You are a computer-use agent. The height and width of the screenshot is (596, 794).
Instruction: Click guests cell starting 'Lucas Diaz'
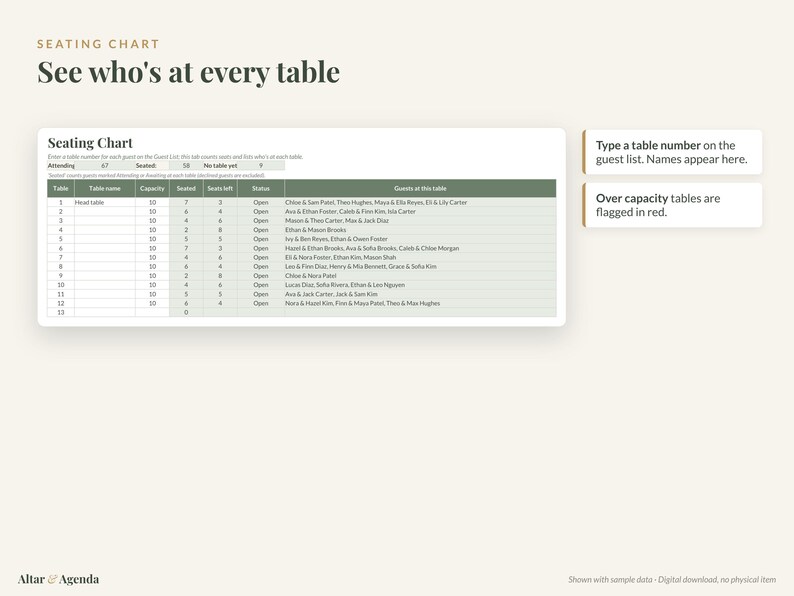[420, 285]
